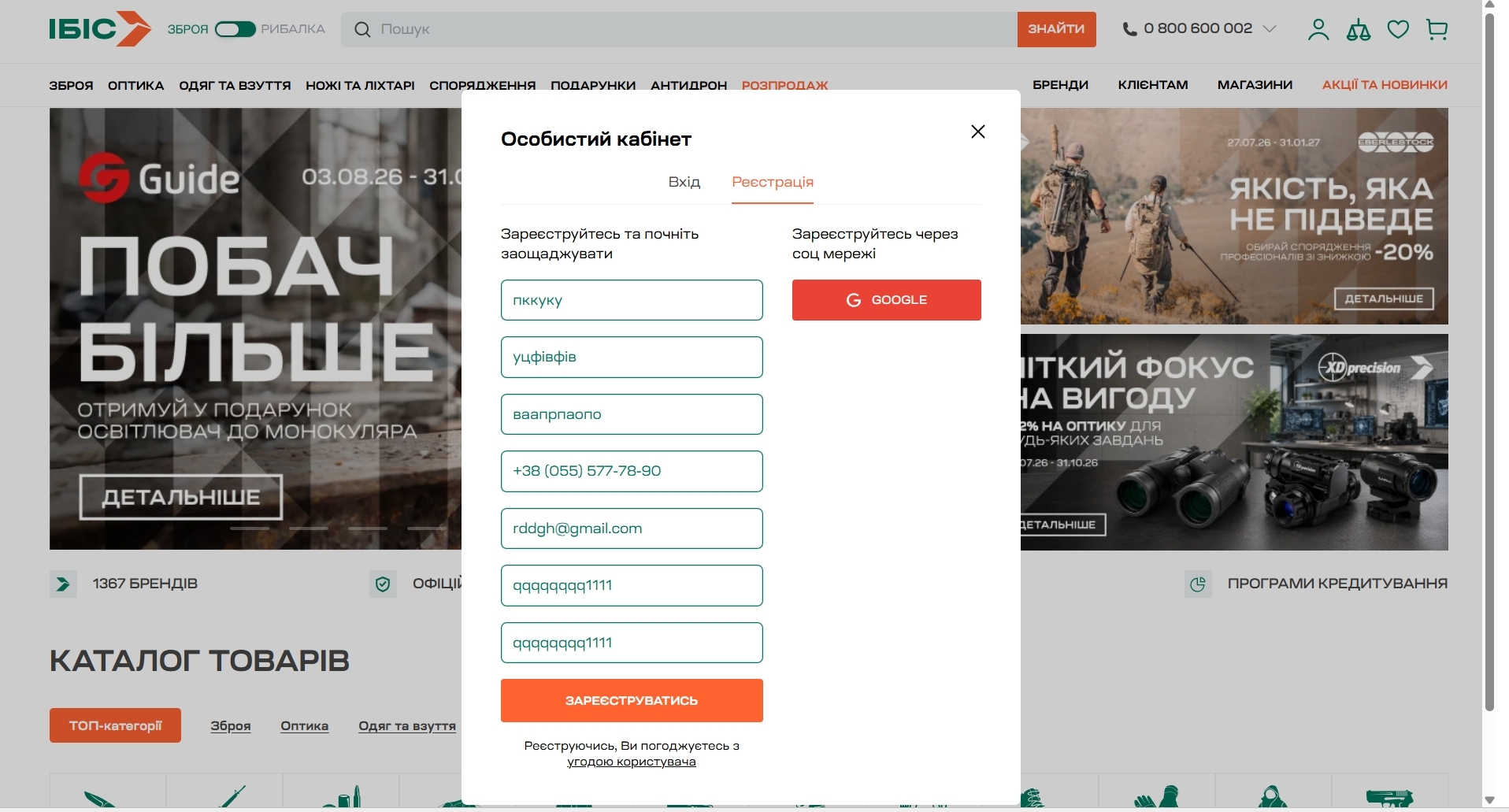
Task: Expand the phone number dropdown chevron
Action: tap(1270, 29)
